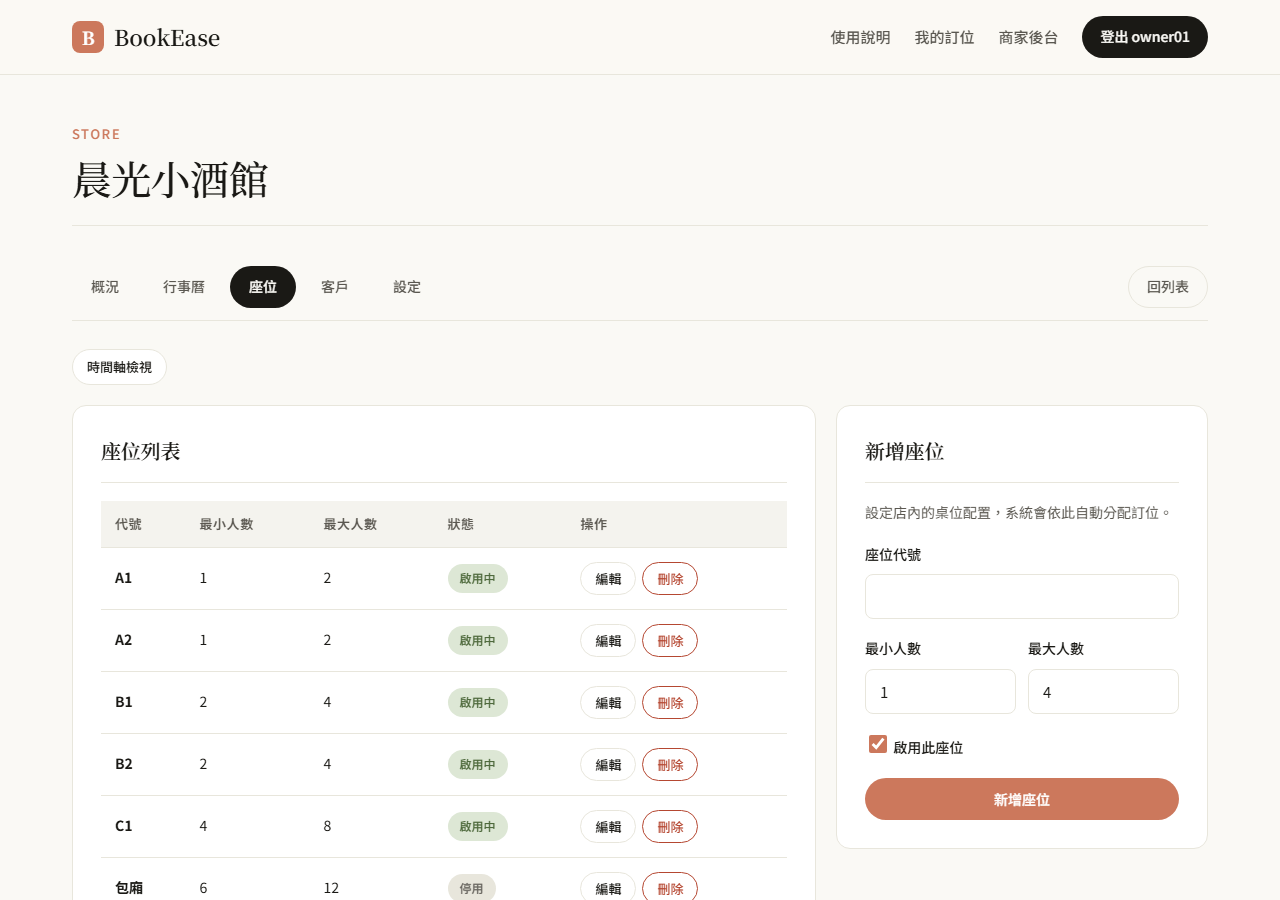Open the 客戶 tab
Viewport: 1280px width, 900px height.
tap(335, 287)
